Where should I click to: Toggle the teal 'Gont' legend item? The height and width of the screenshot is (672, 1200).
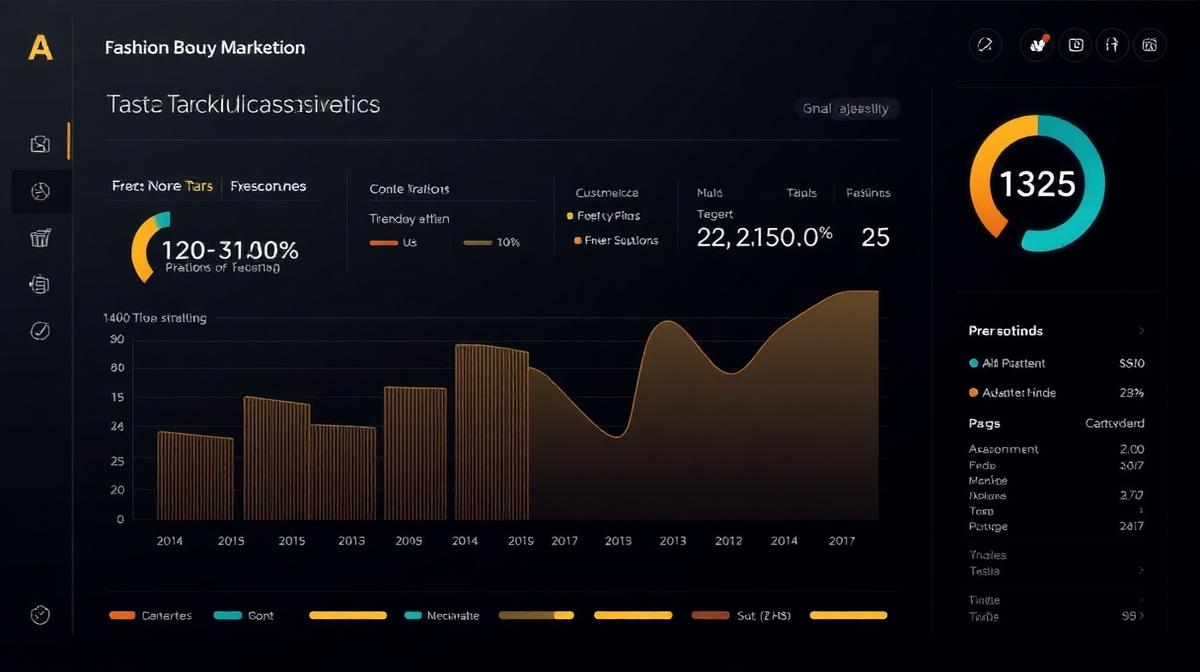tap(244, 616)
